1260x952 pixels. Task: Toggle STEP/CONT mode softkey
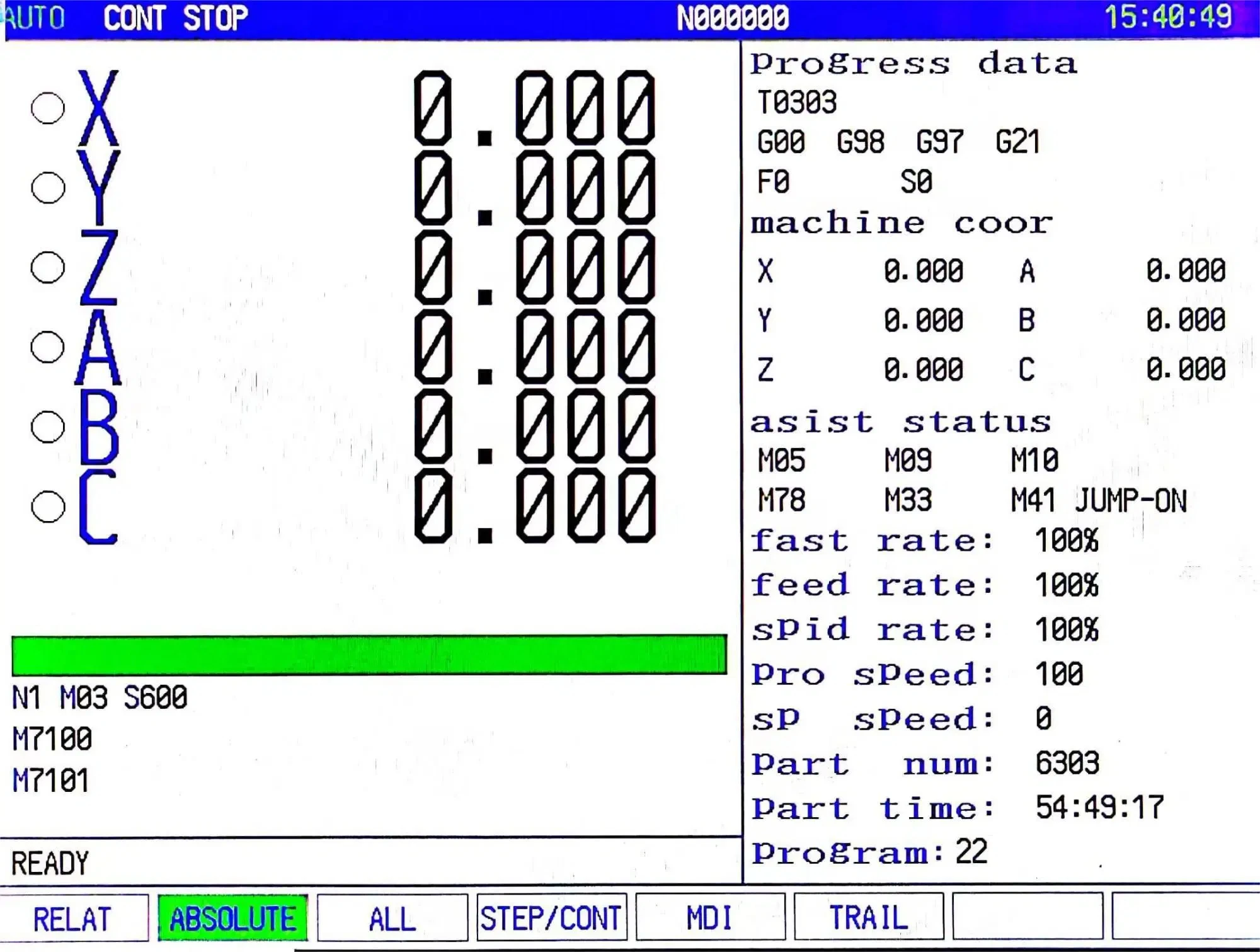[x=551, y=918]
